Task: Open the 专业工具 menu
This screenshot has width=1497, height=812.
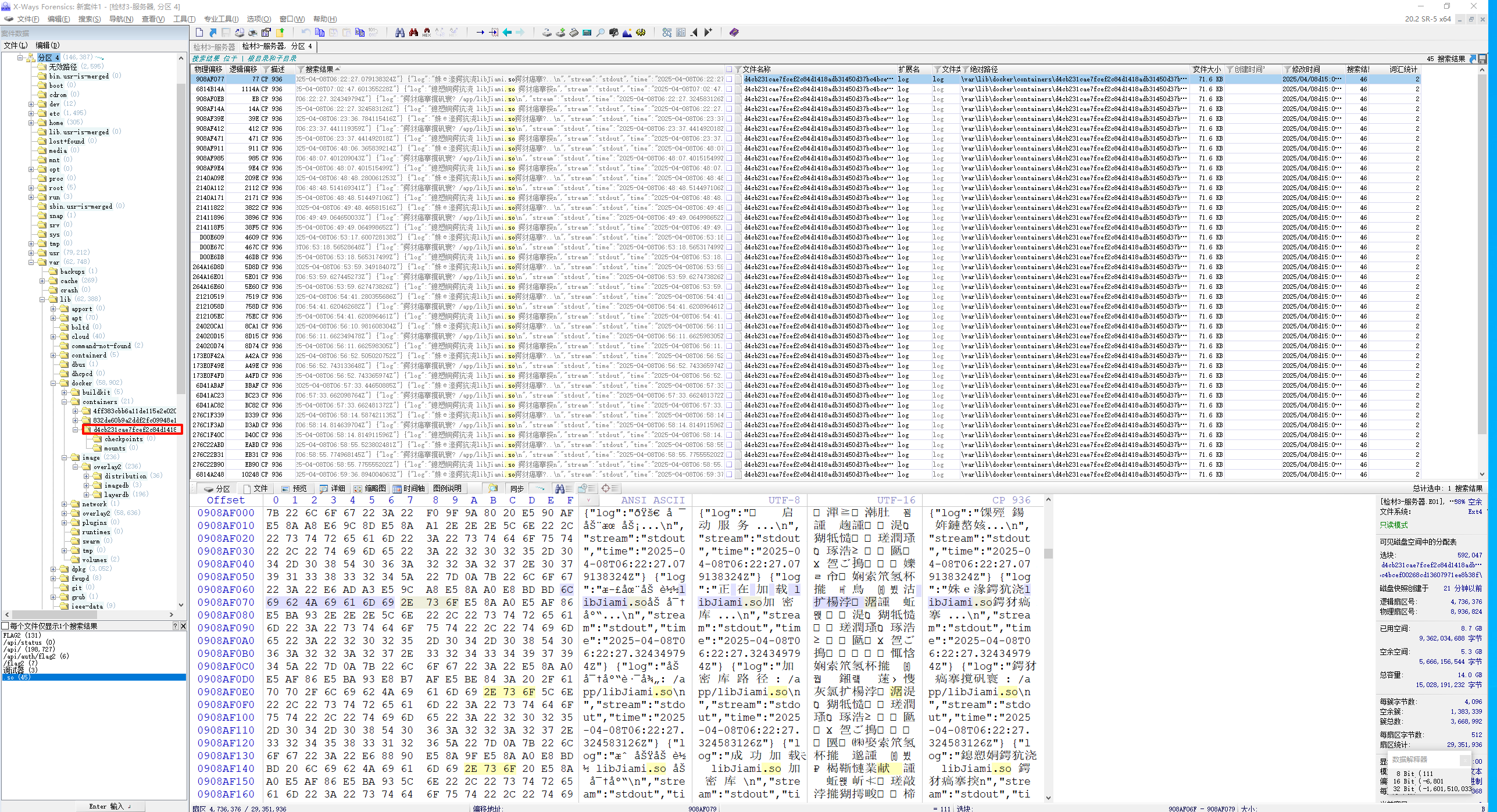Action: click(221, 19)
